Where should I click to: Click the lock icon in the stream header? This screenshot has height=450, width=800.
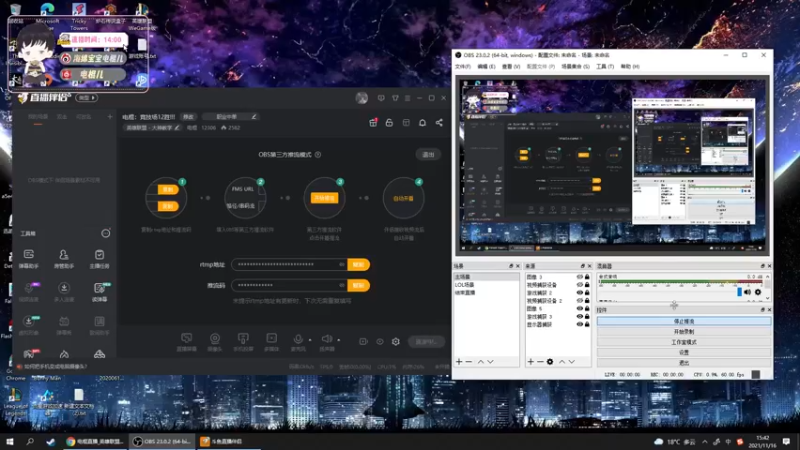(389, 122)
